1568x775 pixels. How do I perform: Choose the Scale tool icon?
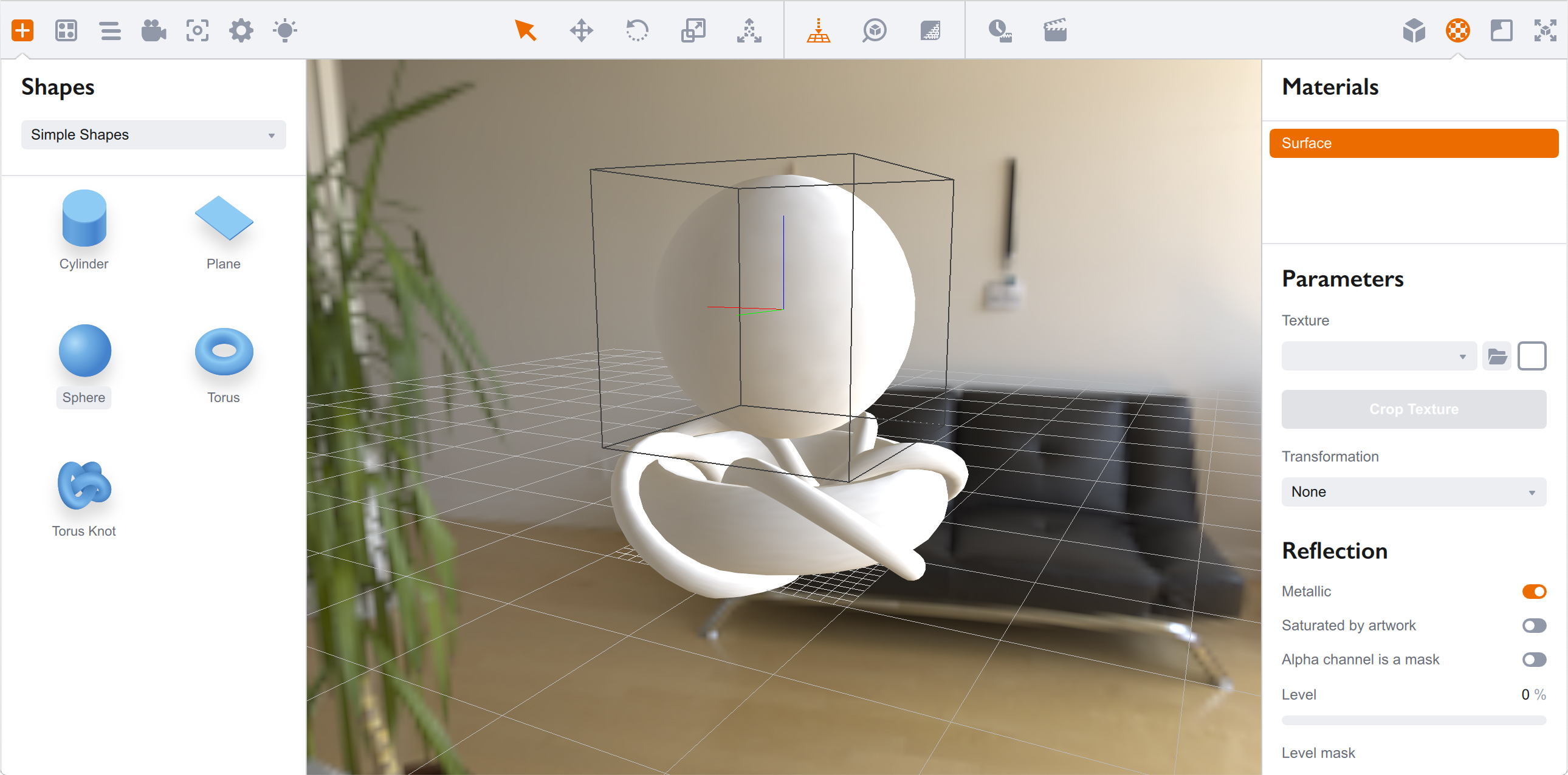tap(693, 30)
